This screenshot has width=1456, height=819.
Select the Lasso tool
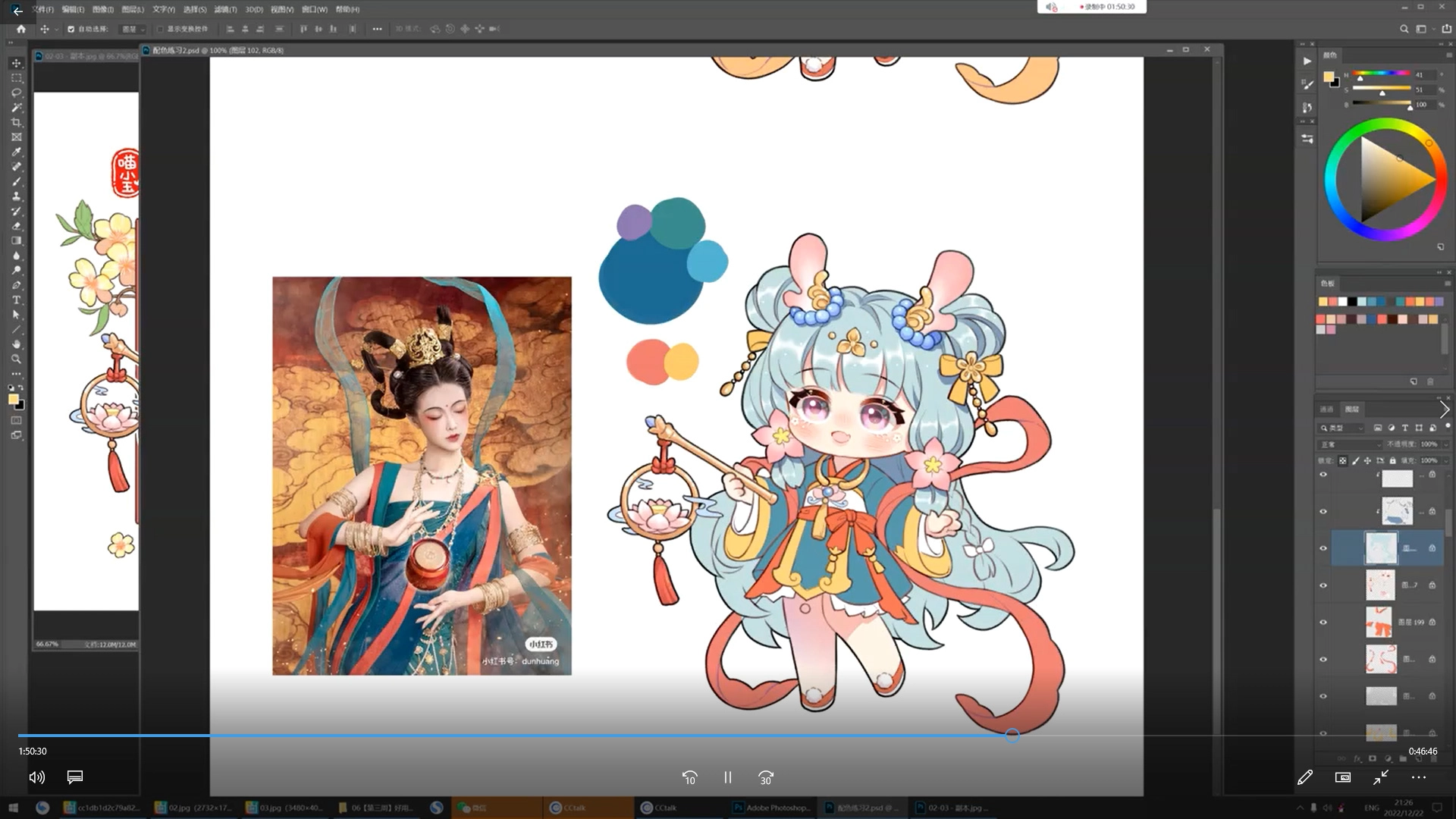coord(16,93)
